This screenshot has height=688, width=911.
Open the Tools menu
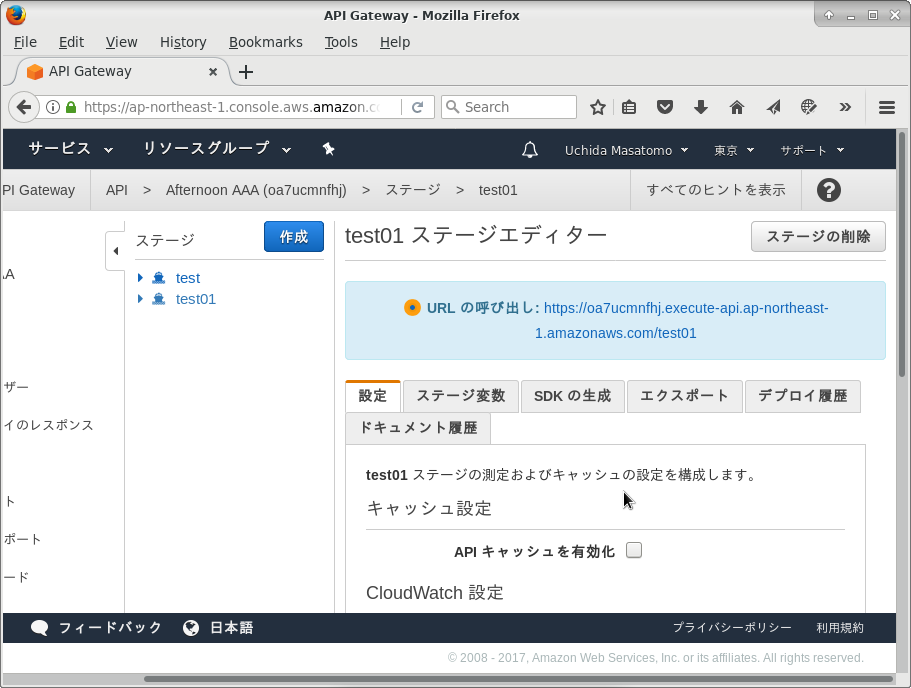[x=340, y=42]
